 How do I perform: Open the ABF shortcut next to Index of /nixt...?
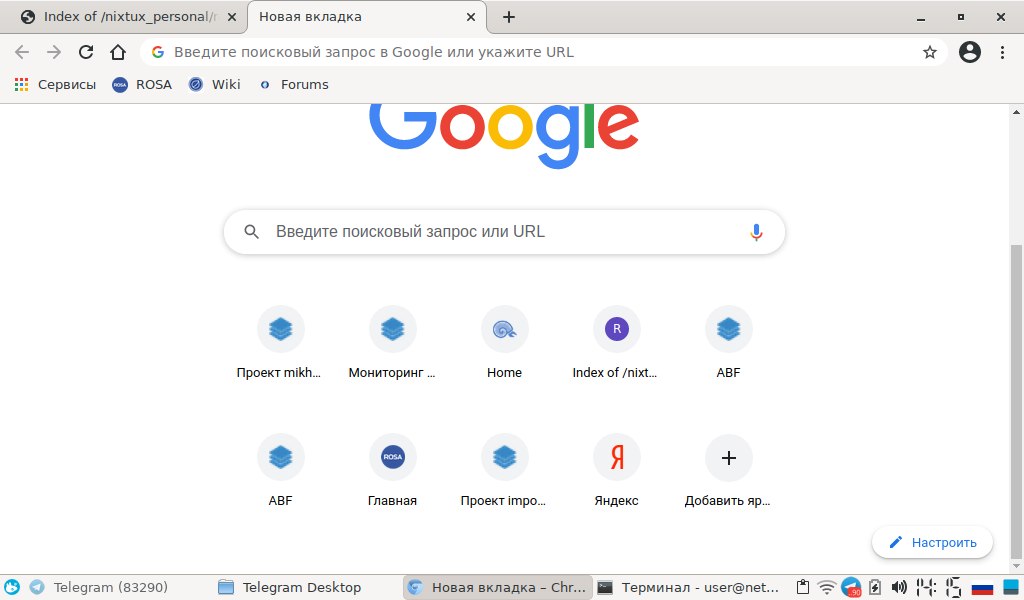728,343
